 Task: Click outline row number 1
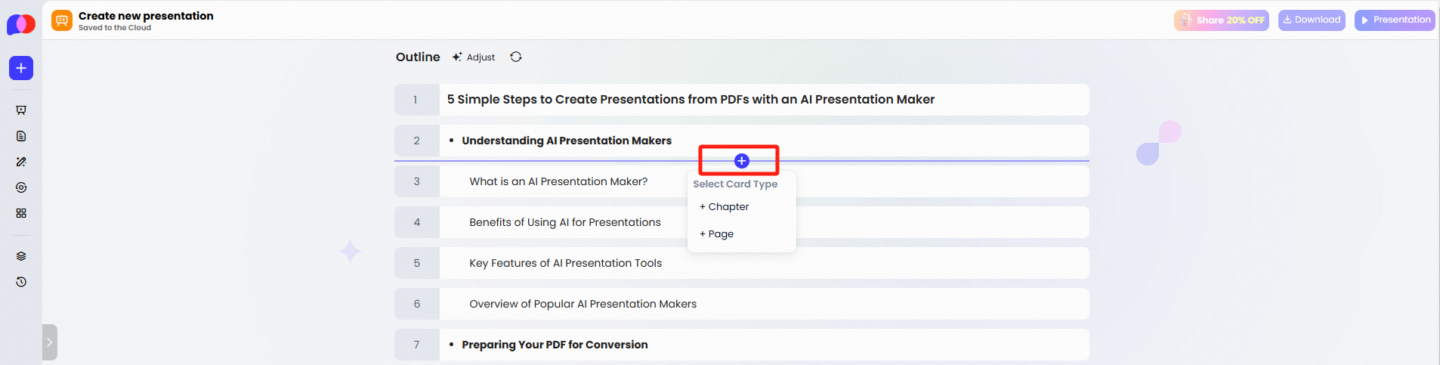[x=417, y=100]
